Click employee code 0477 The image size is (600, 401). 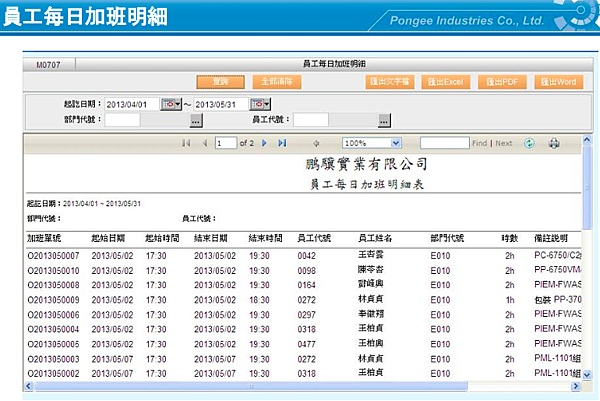click(x=307, y=344)
